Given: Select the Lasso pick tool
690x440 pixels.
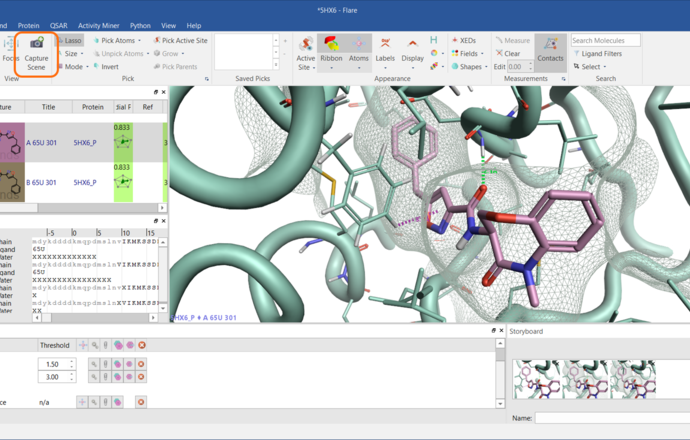Looking at the screenshot, I should pos(70,40).
